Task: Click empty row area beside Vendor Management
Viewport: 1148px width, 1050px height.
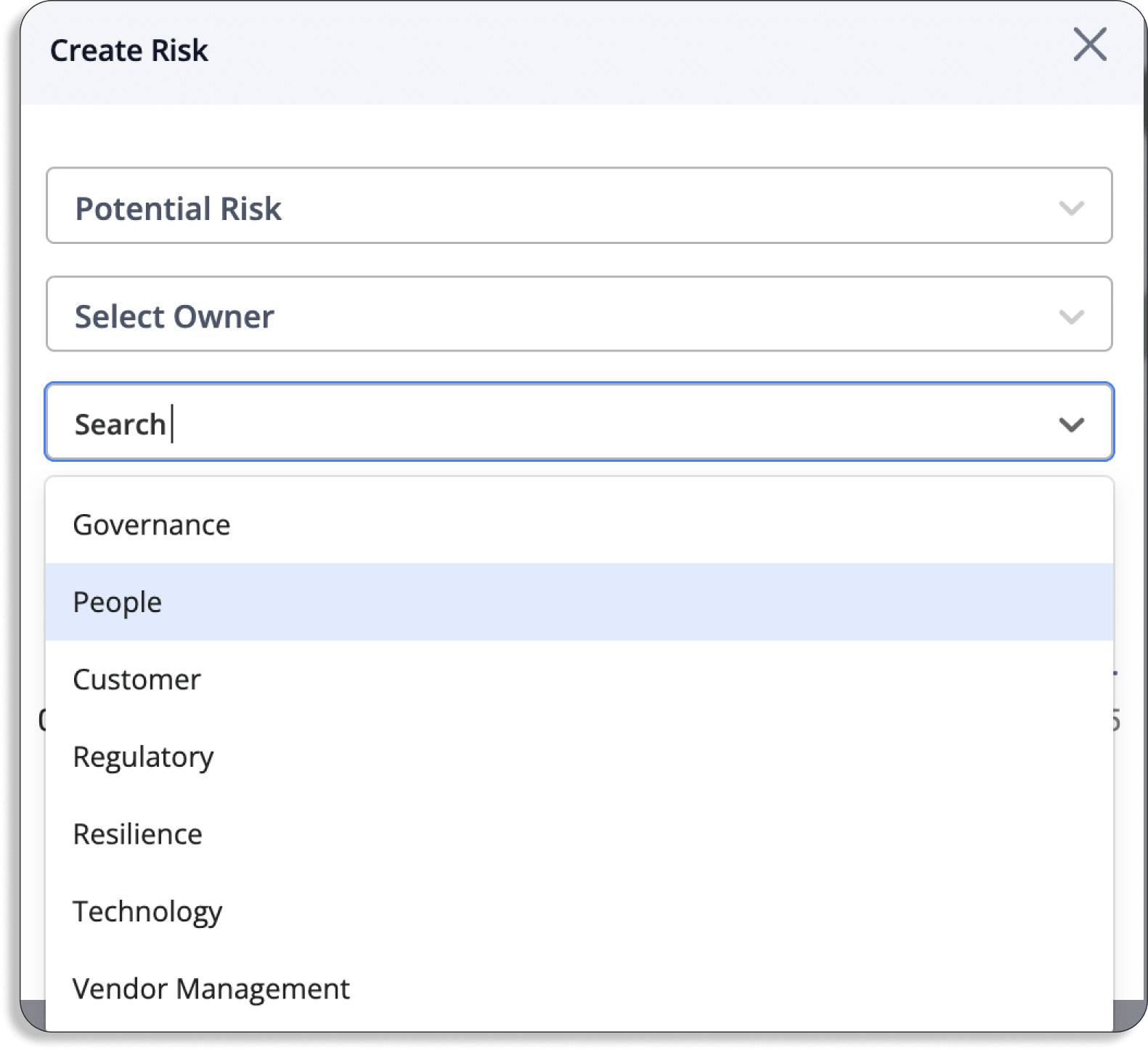Action: (x=726, y=988)
